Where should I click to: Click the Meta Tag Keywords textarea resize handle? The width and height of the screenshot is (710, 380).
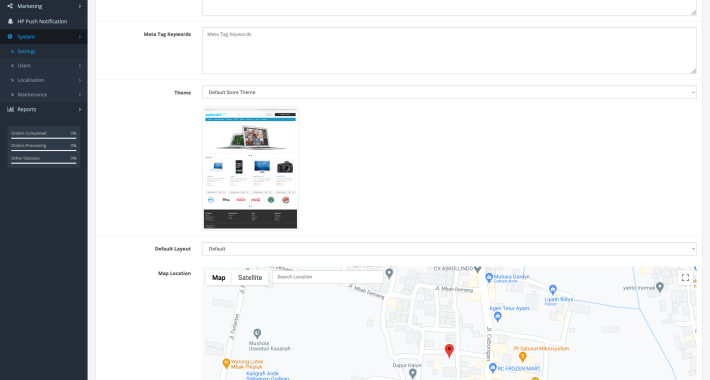pyautogui.click(x=693, y=70)
